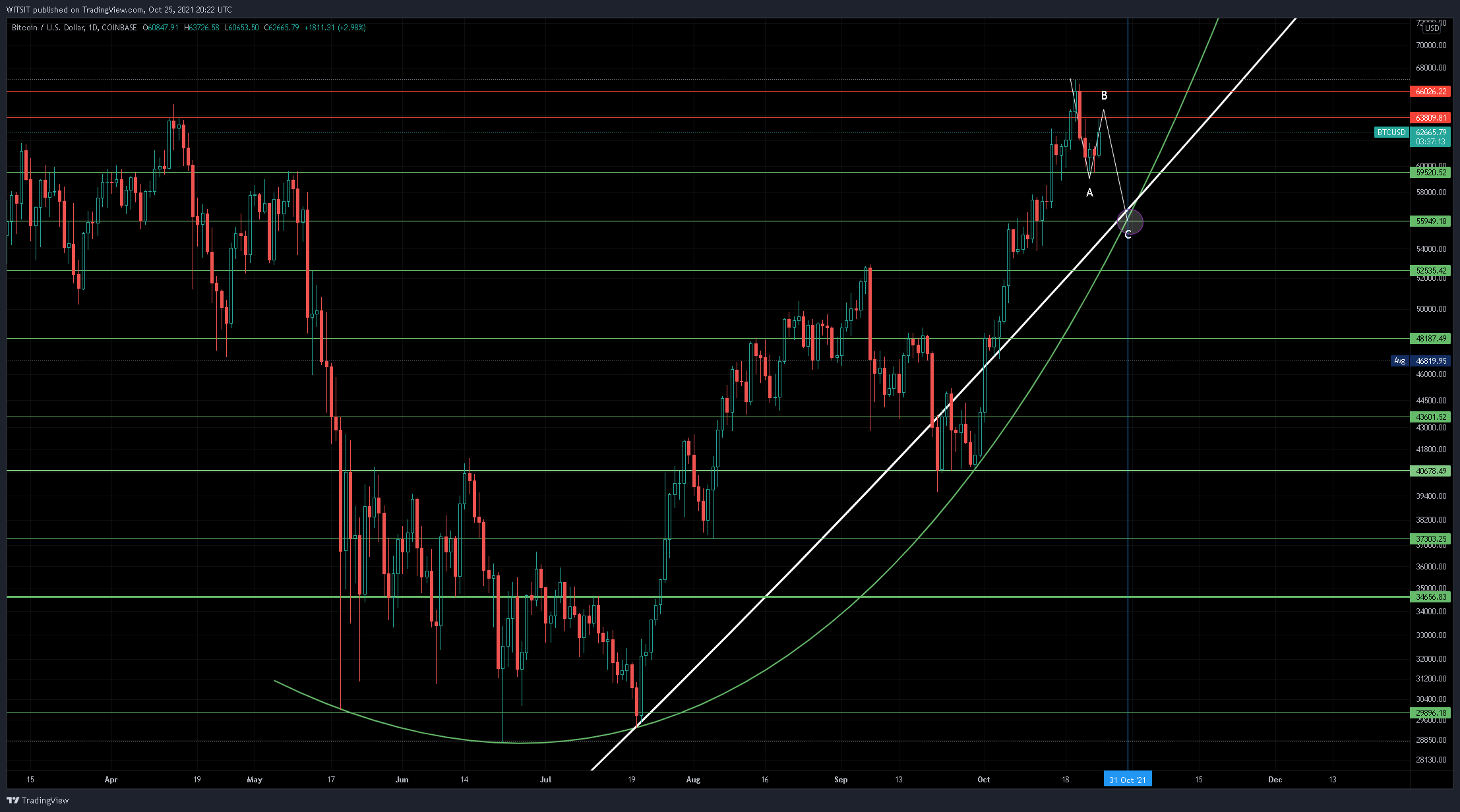The height and width of the screenshot is (812, 1460).
Task: Select the 40678.49 green level label
Action: 1431,471
